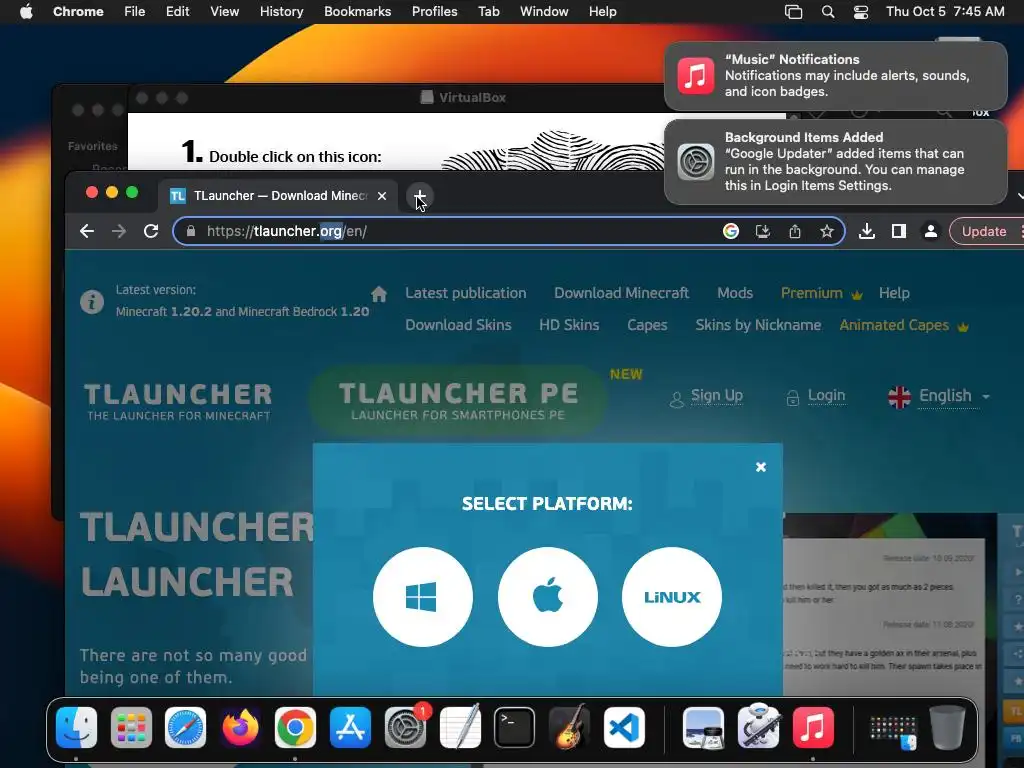The height and width of the screenshot is (768, 1024).
Task: View site info via the lock icon
Action: [191, 231]
